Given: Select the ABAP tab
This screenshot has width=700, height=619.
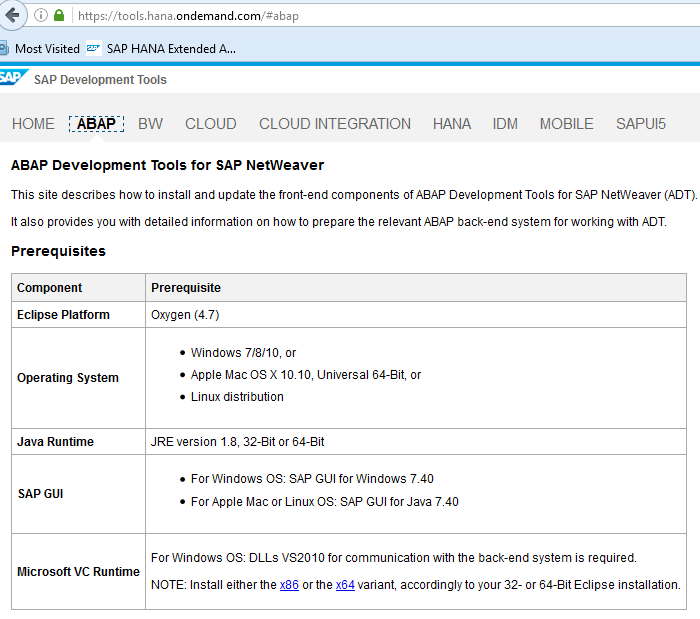Looking at the screenshot, I should pos(96,124).
